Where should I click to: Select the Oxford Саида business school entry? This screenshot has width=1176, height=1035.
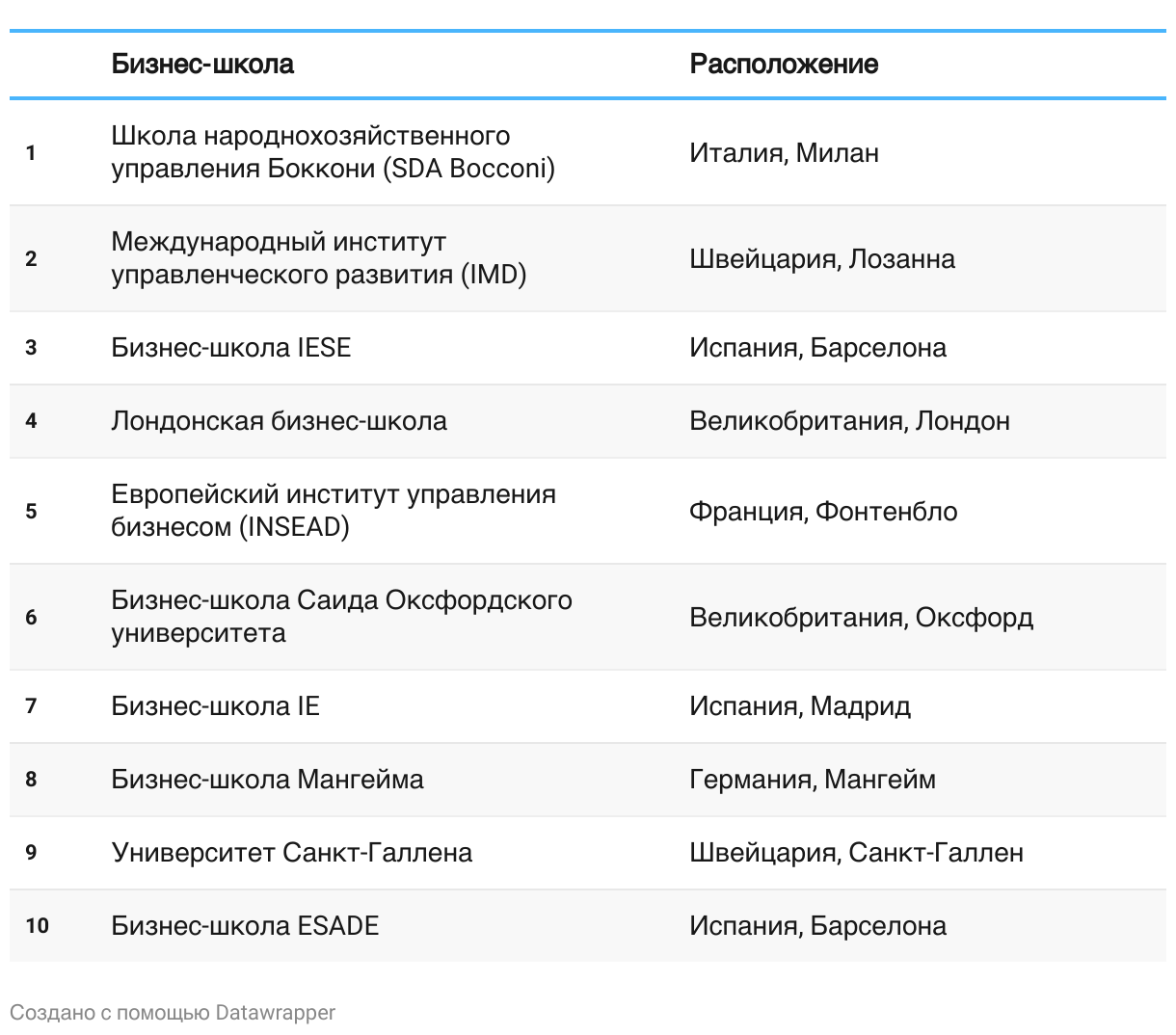point(341,617)
